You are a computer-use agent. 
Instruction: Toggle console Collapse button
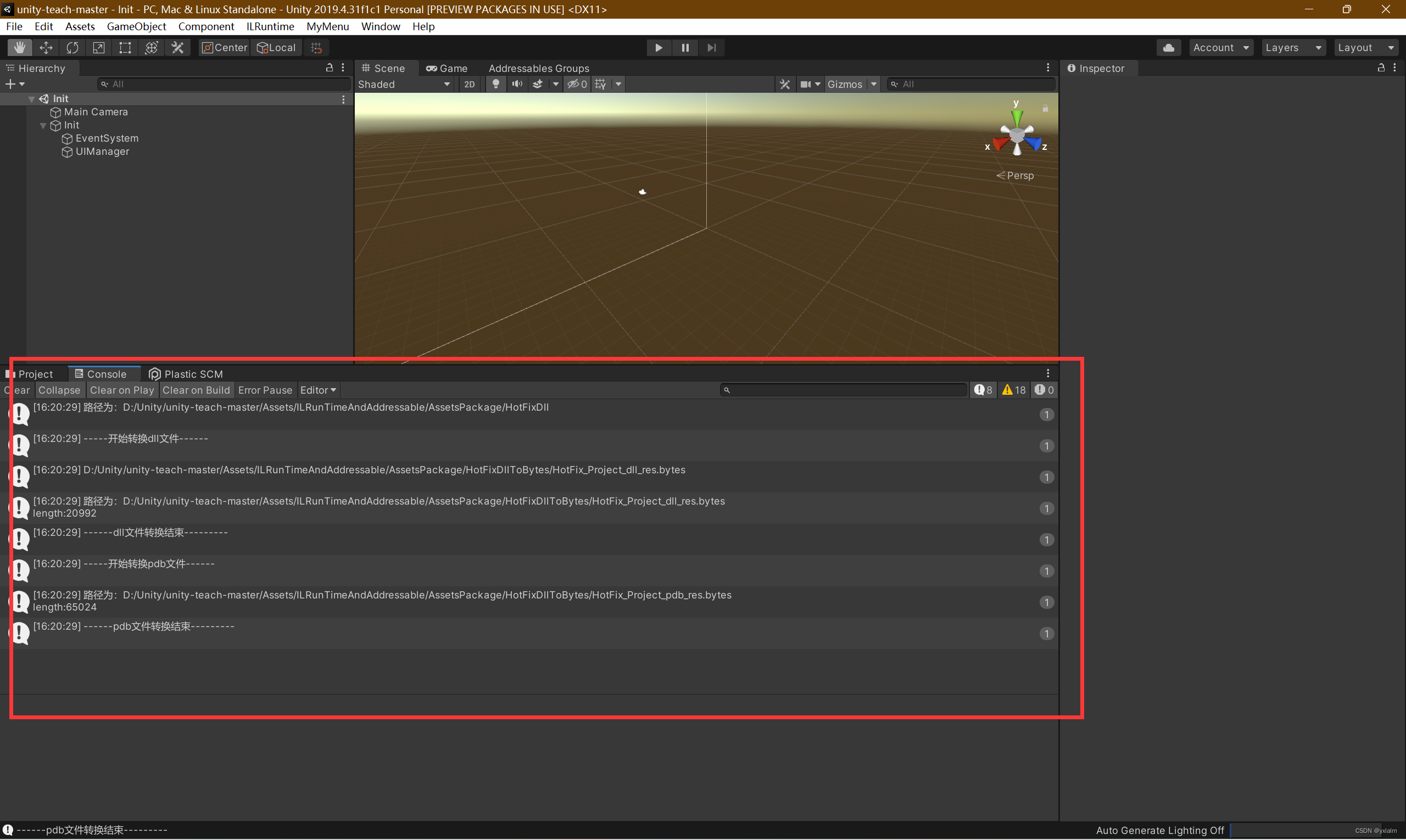[59, 390]
